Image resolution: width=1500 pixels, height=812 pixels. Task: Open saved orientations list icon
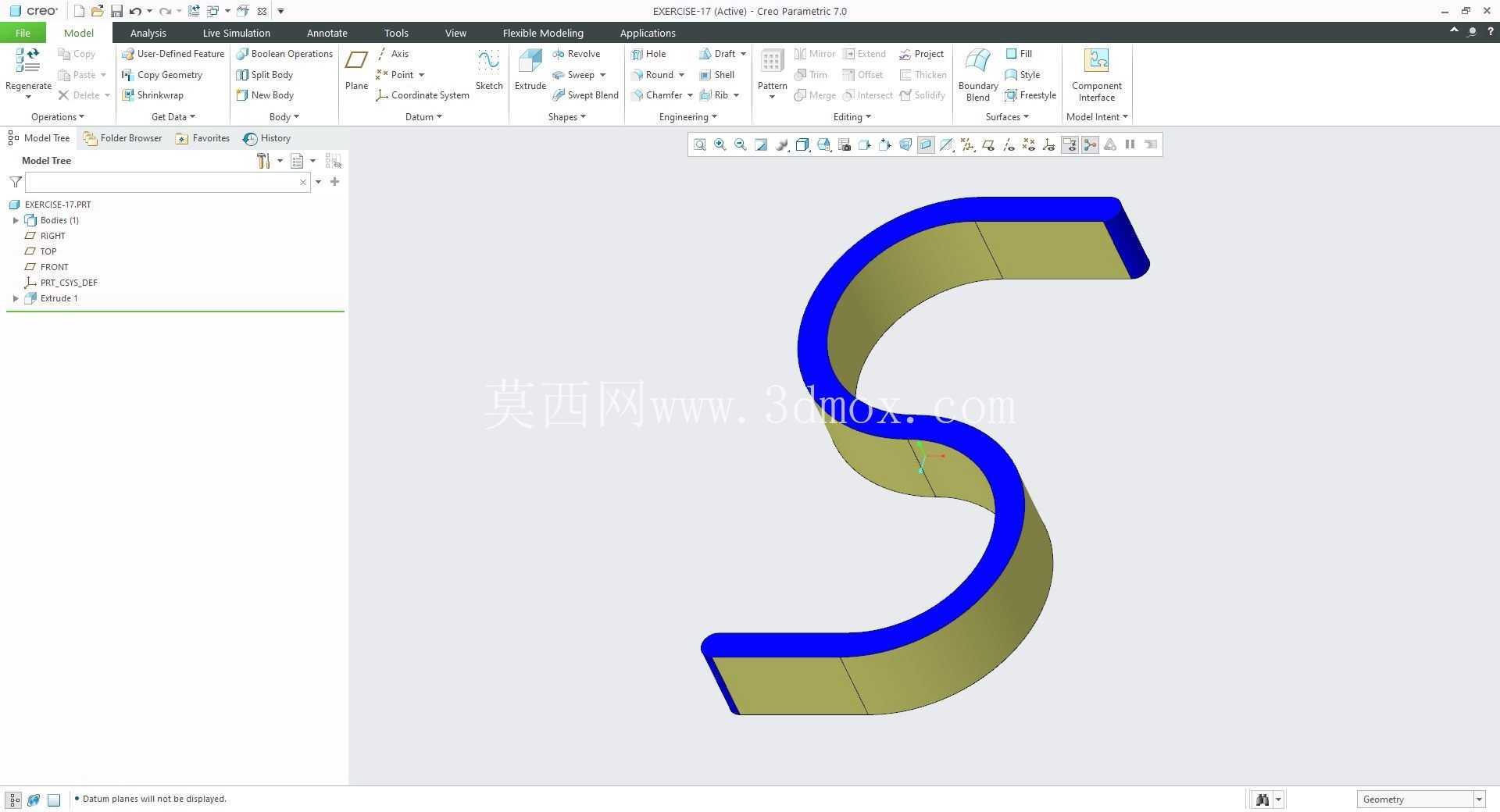(x=823, y=144)
